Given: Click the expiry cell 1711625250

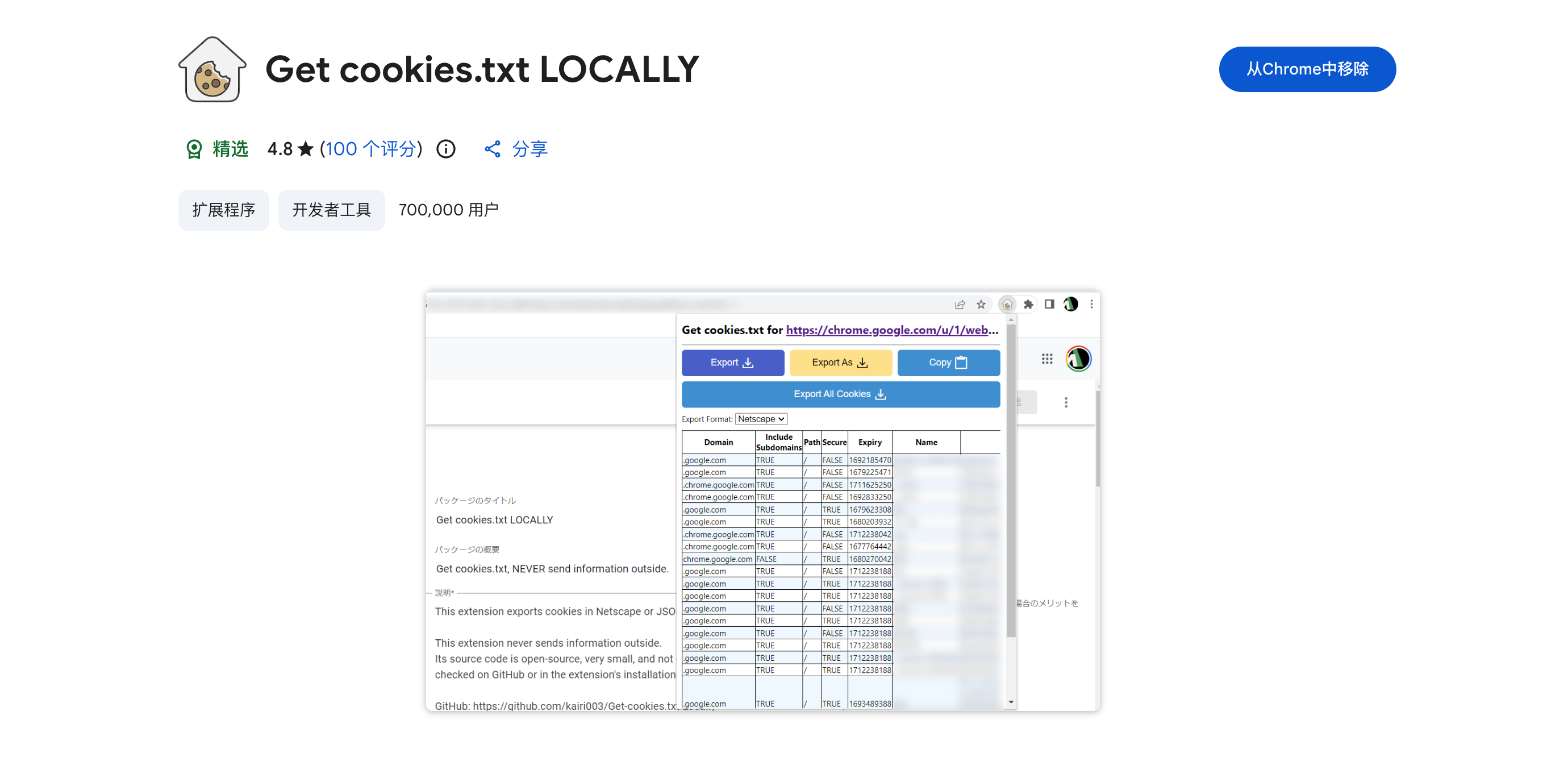Looking at the screenshot, I should (870, 485).
